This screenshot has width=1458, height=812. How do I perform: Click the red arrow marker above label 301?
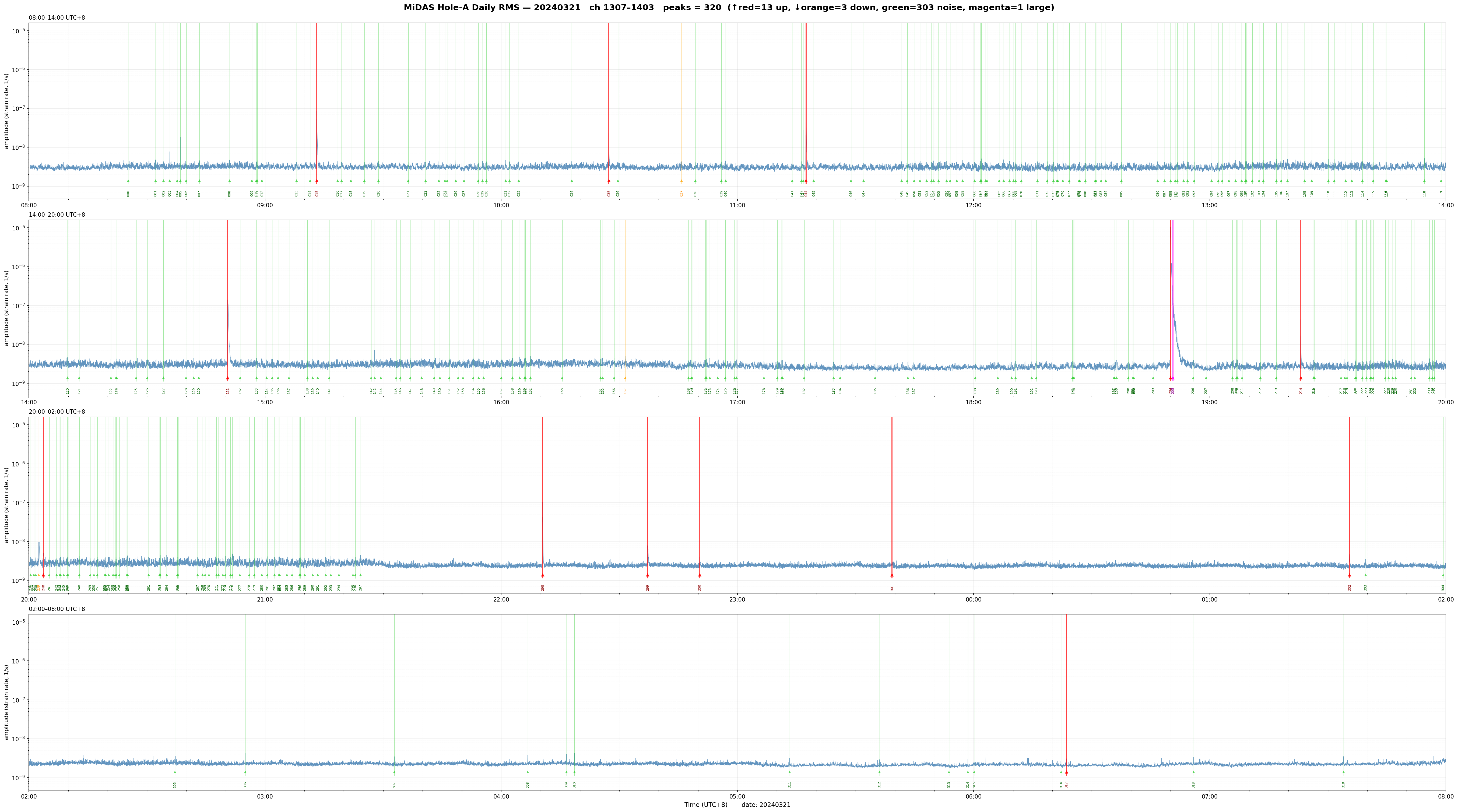coord(892,575)
